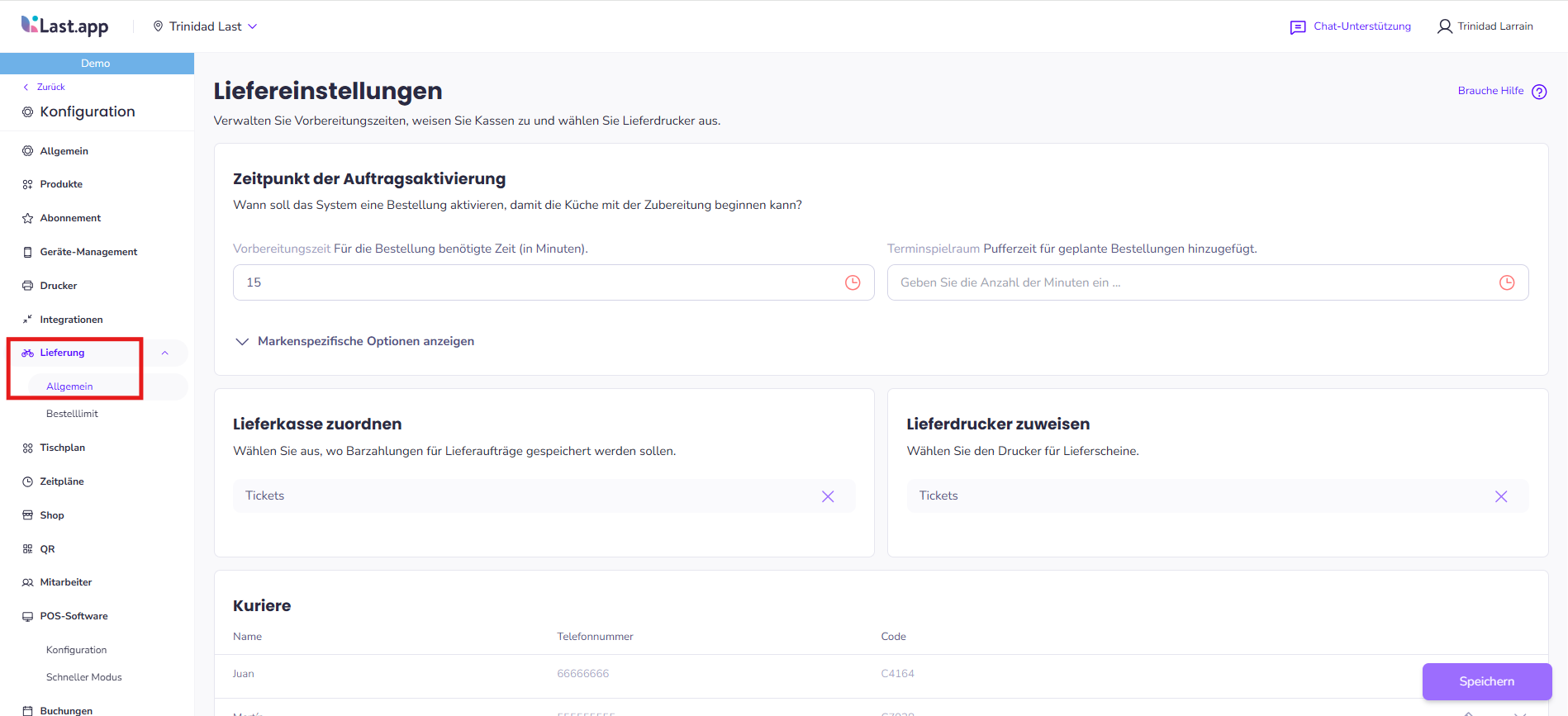Open the Chat-Unterstützung chat icon

(x=1298, y=27)
